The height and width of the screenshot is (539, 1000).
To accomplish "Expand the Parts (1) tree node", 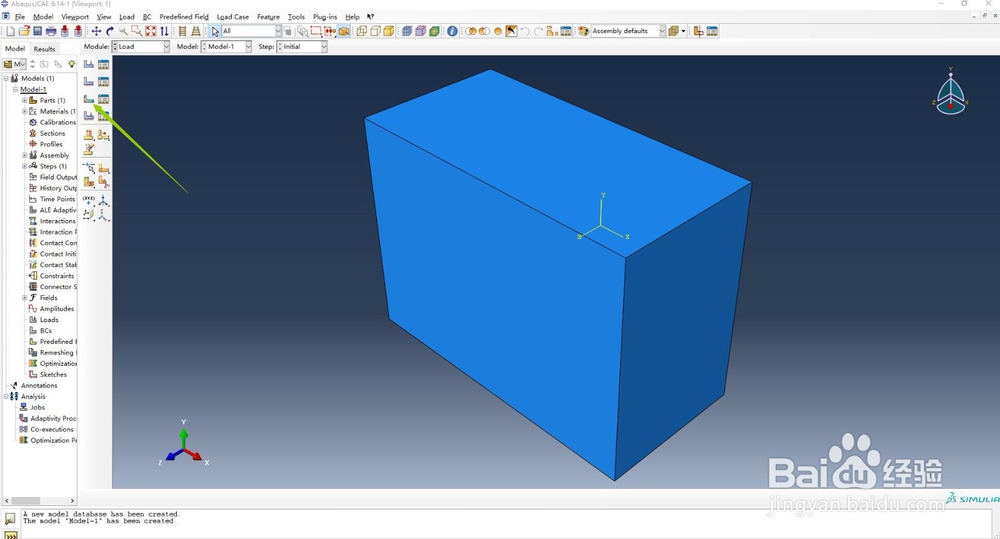I will (25, 100).
